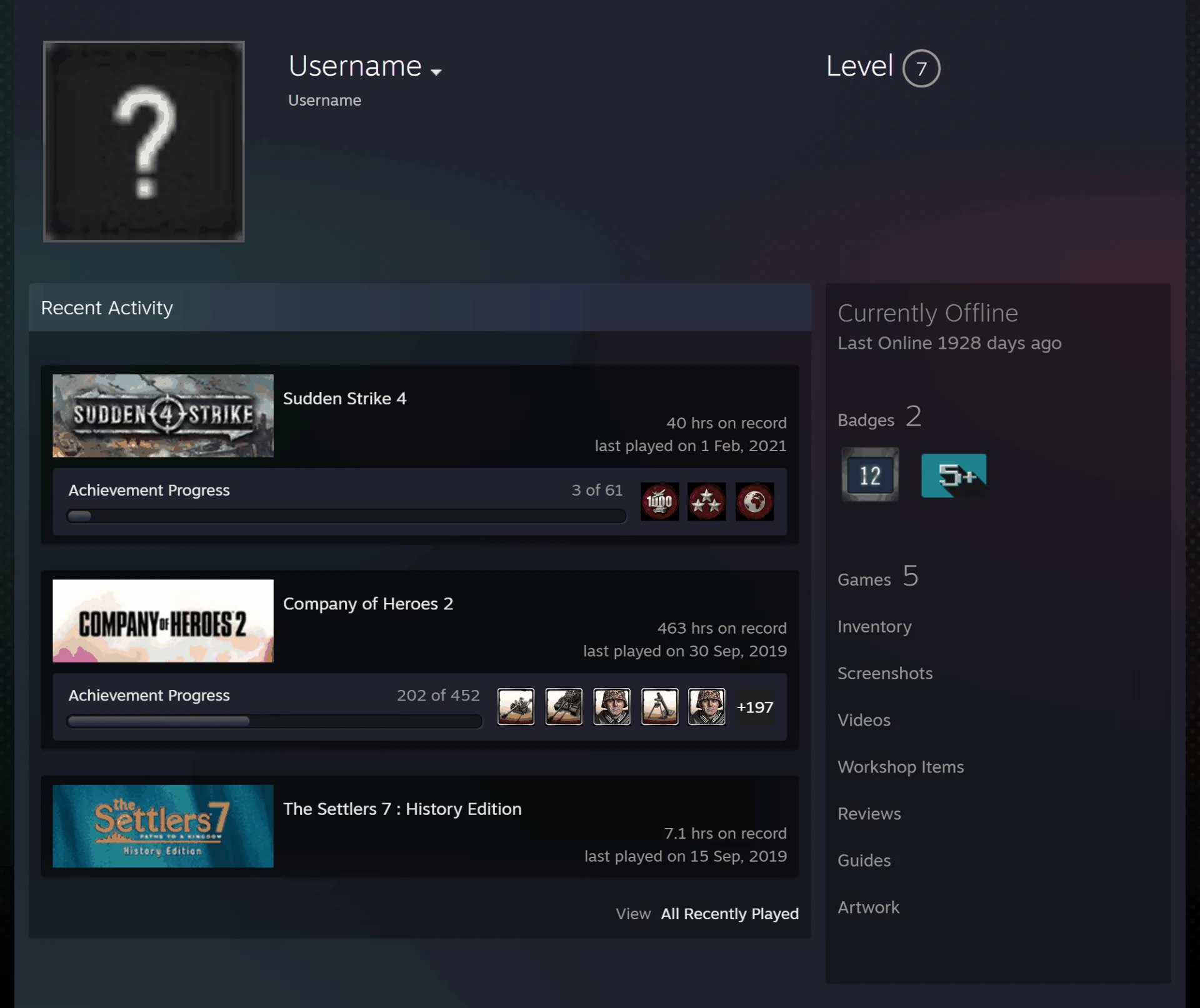
Task: Click the question mark profile avatar
Action: [144, 141]
